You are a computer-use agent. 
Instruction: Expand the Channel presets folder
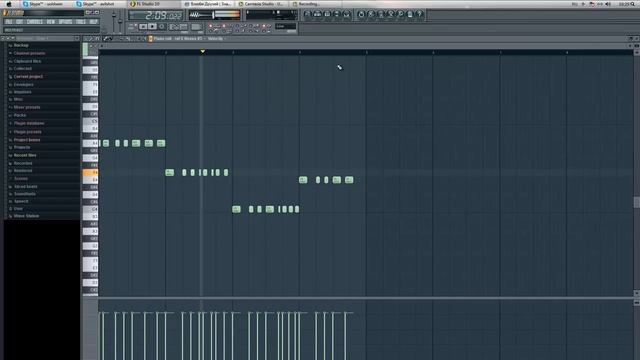pyautogui.click(x=29, y=53)
